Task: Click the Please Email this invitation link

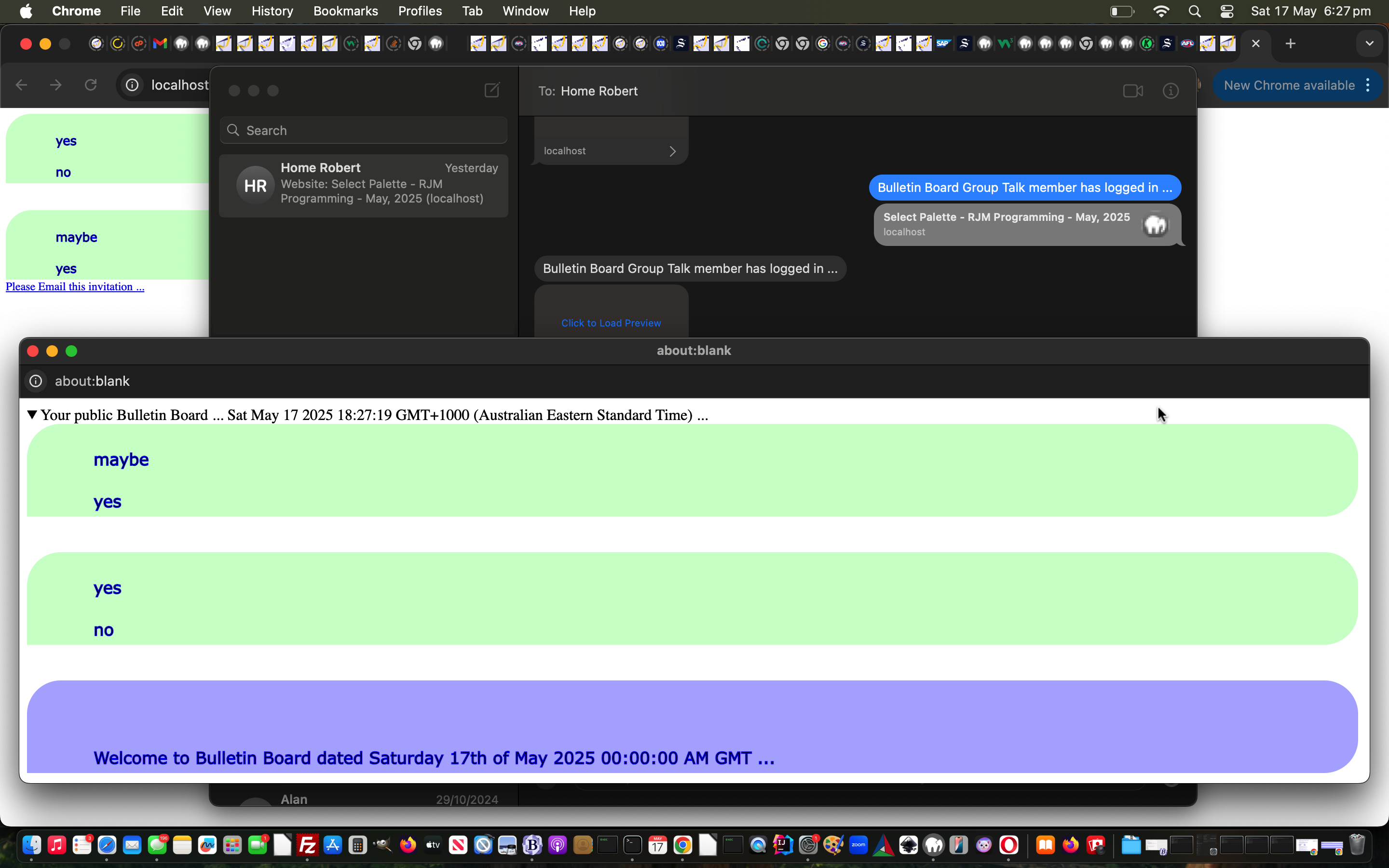Action: [75, 286]
